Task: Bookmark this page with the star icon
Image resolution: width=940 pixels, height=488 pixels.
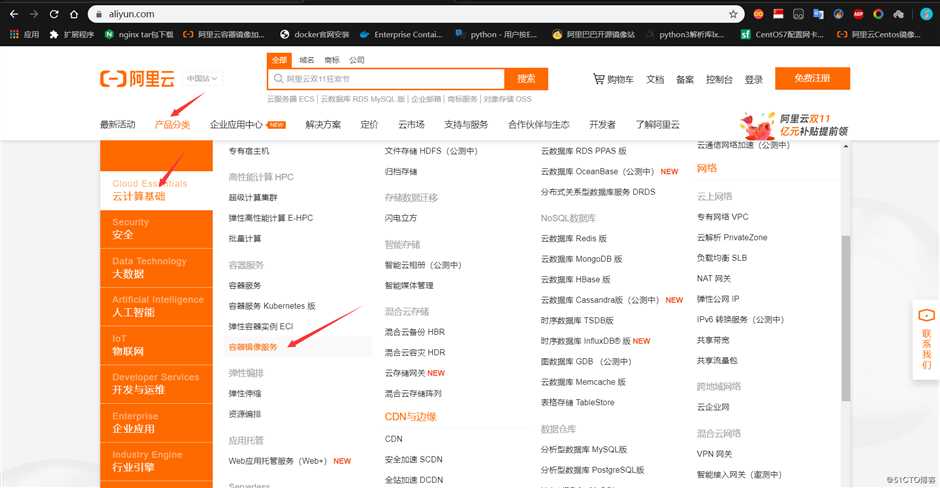Action: click(x=733, y=14)
